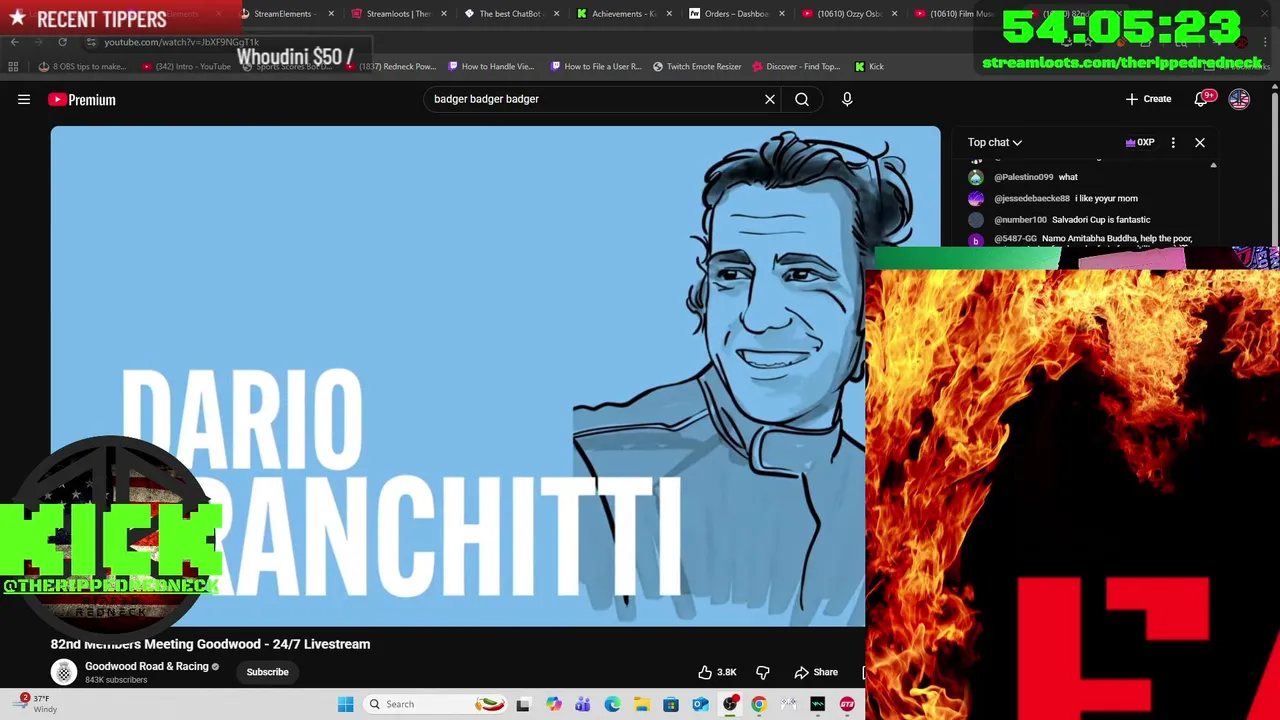Open Task View on the taskbar

523,704
